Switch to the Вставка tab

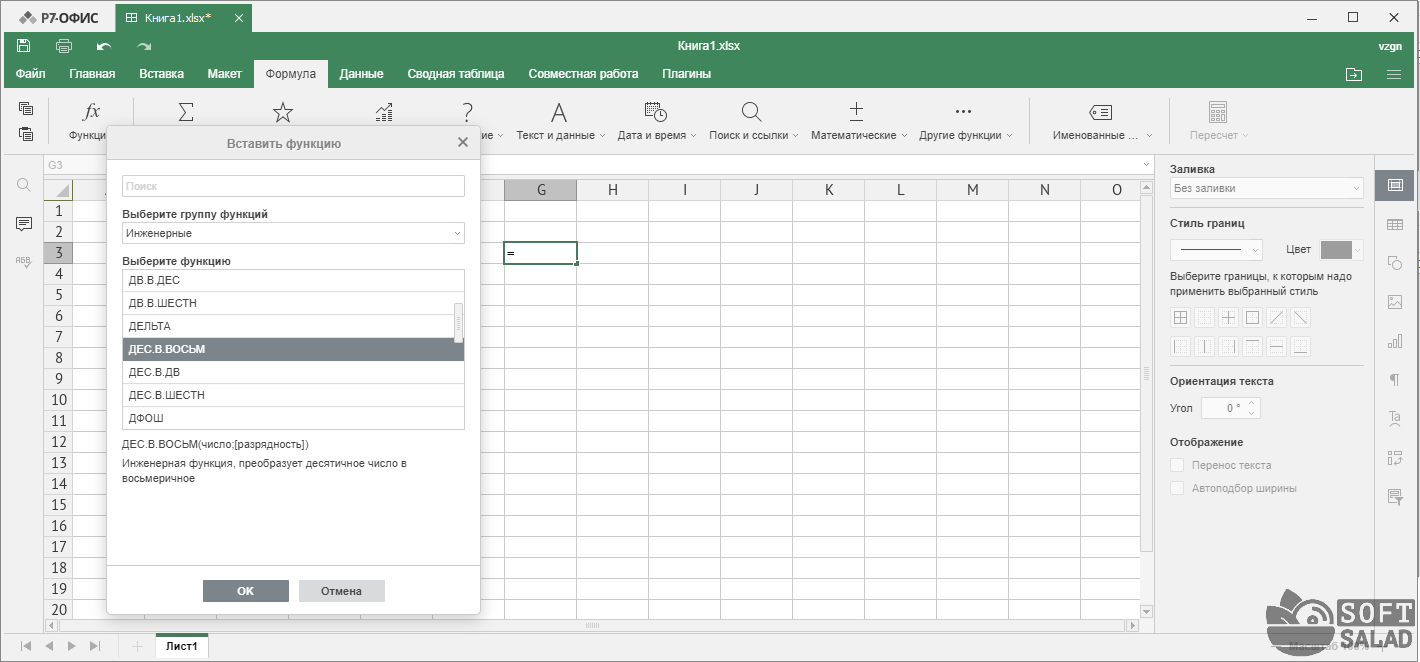pyautogui.click(x=161, y=74)
